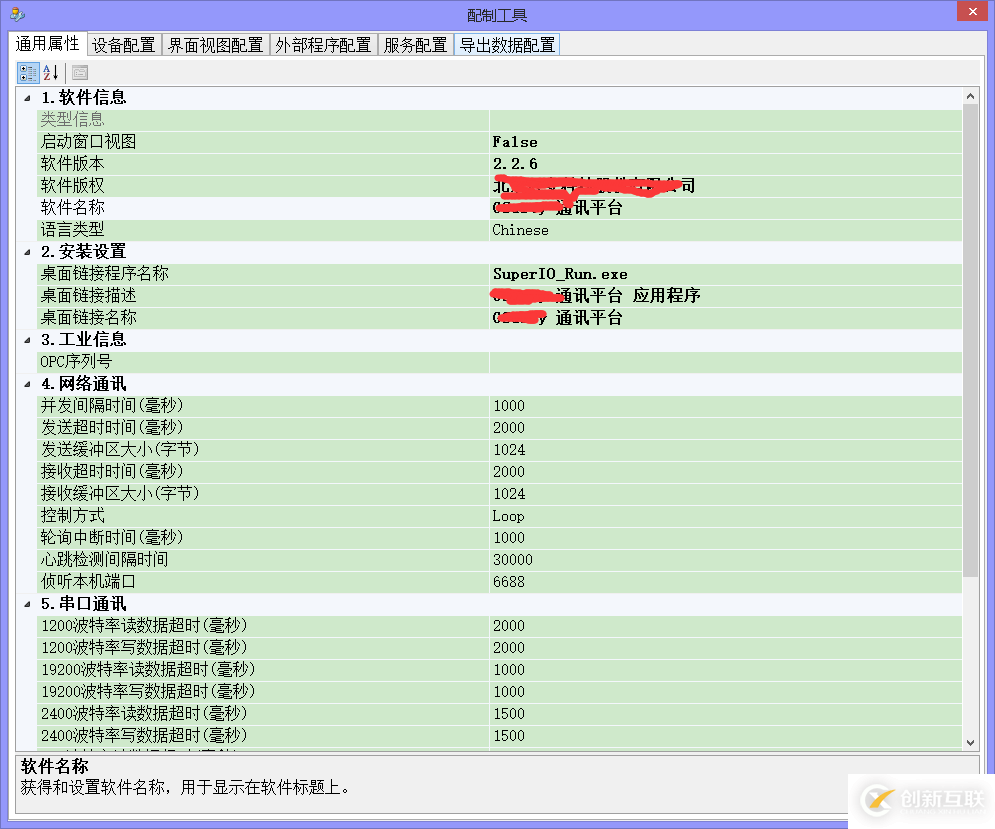This screenshot has width=995, height=829.
Task: Edit 发送缓冲区大小 value 1024
Action: pos(726,450)
